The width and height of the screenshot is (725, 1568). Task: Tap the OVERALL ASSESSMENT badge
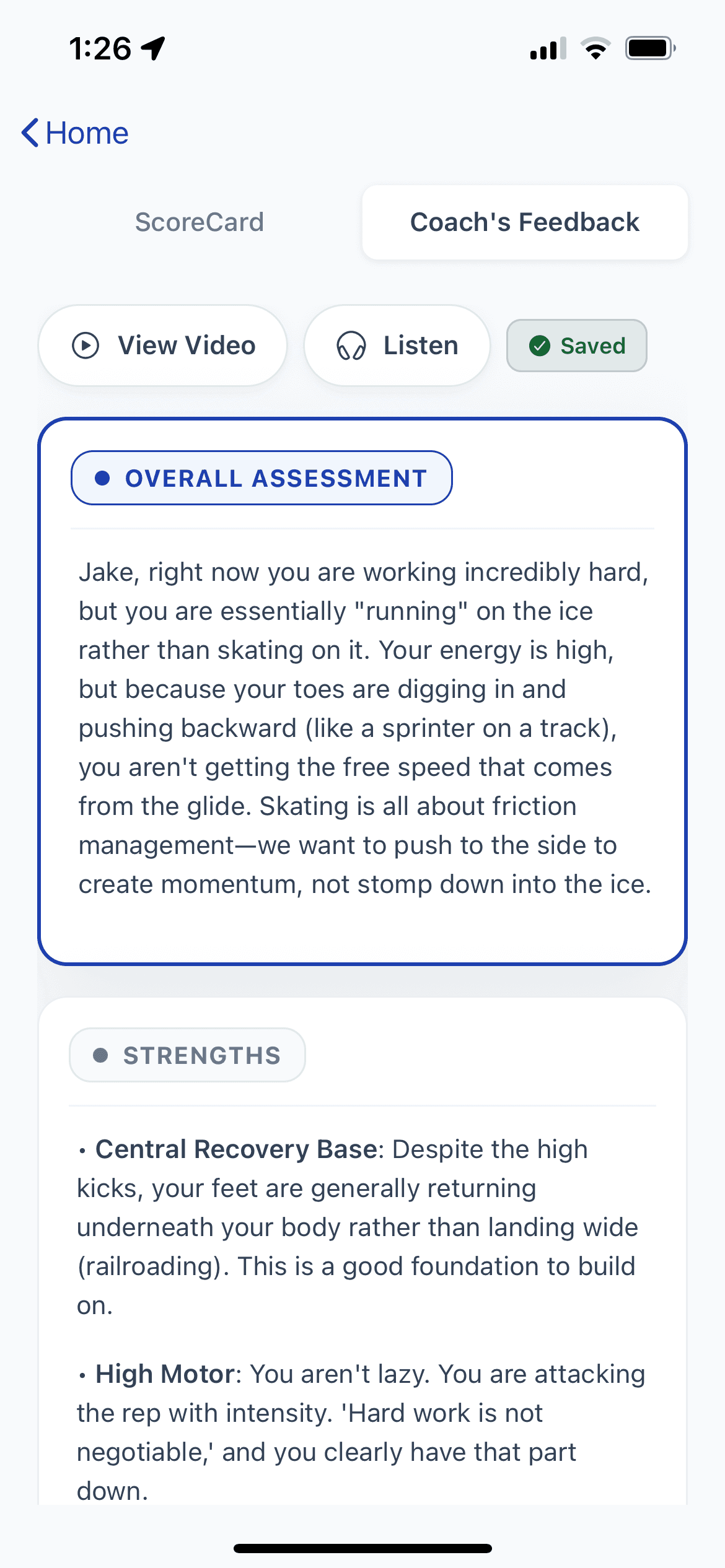point(261,477)
